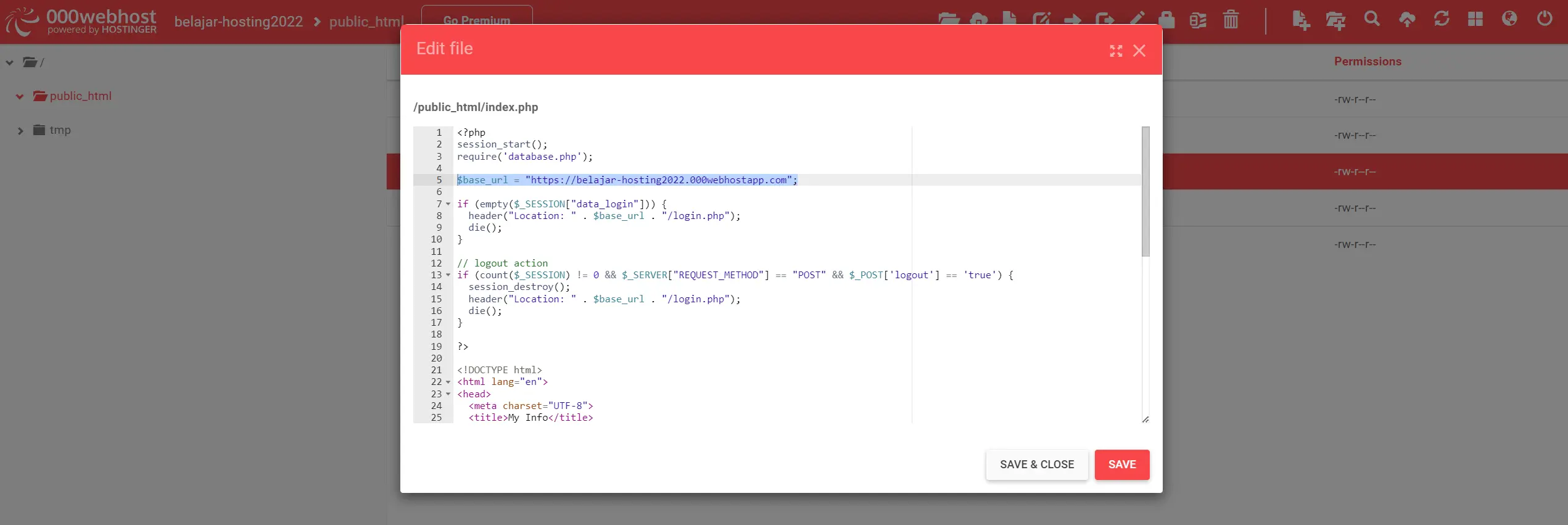Sort by Permissions column header

(1368, 61)
